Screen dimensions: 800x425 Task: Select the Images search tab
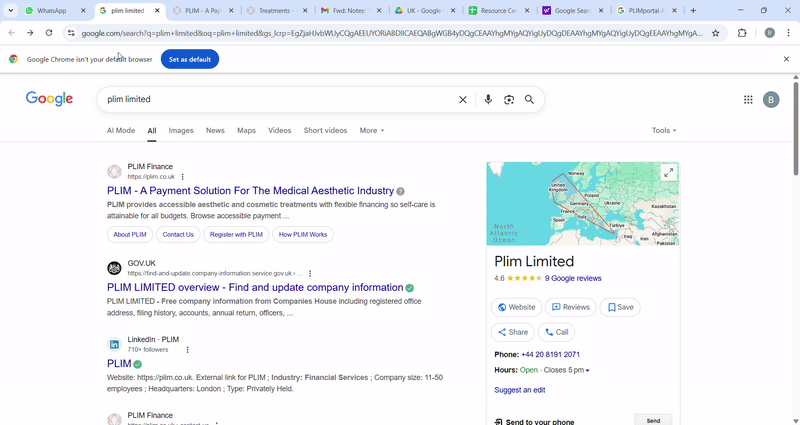[181, 131]
